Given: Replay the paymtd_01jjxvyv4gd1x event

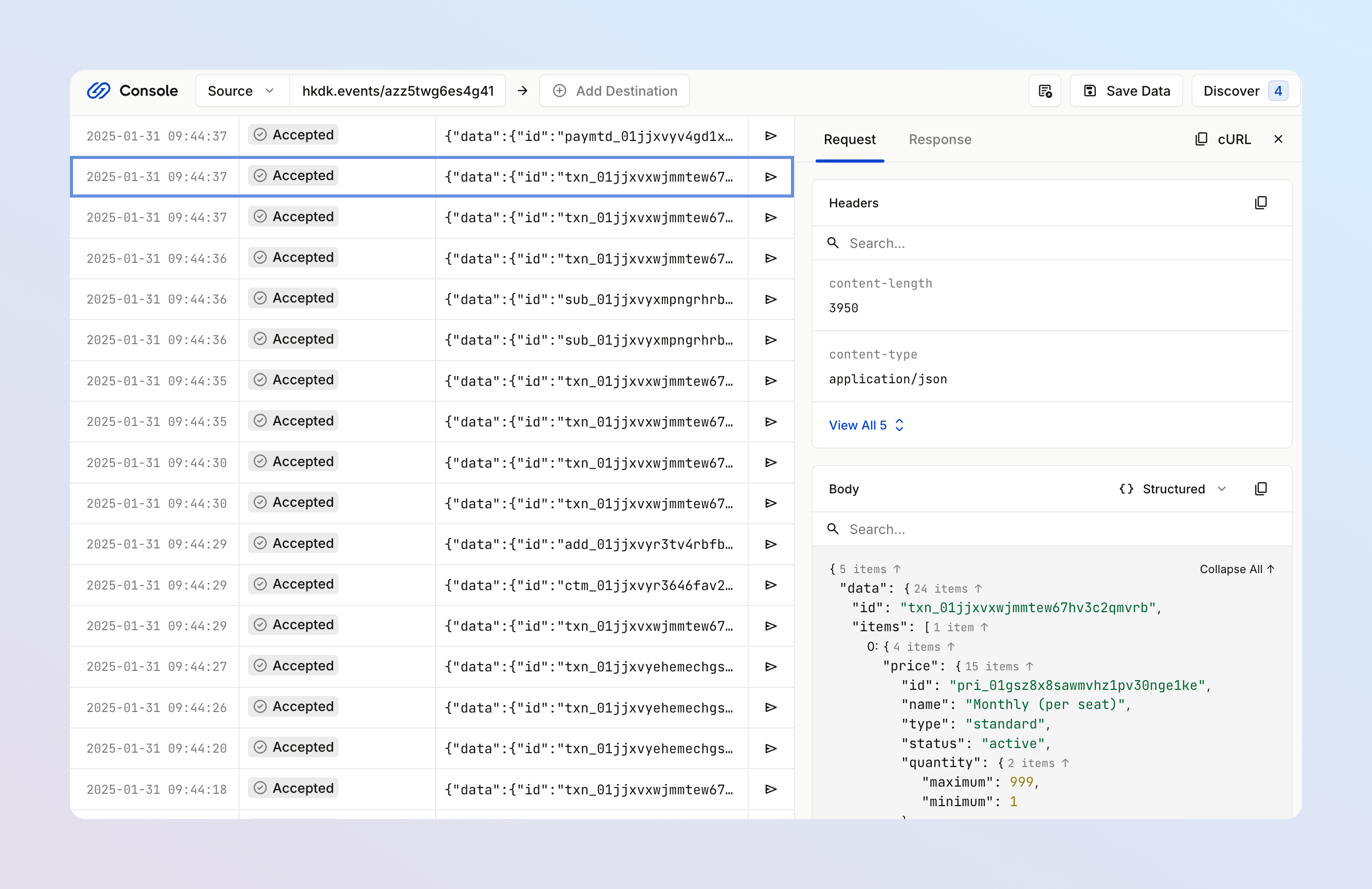Looking at the screenshot, I should (x=771, y=136).
